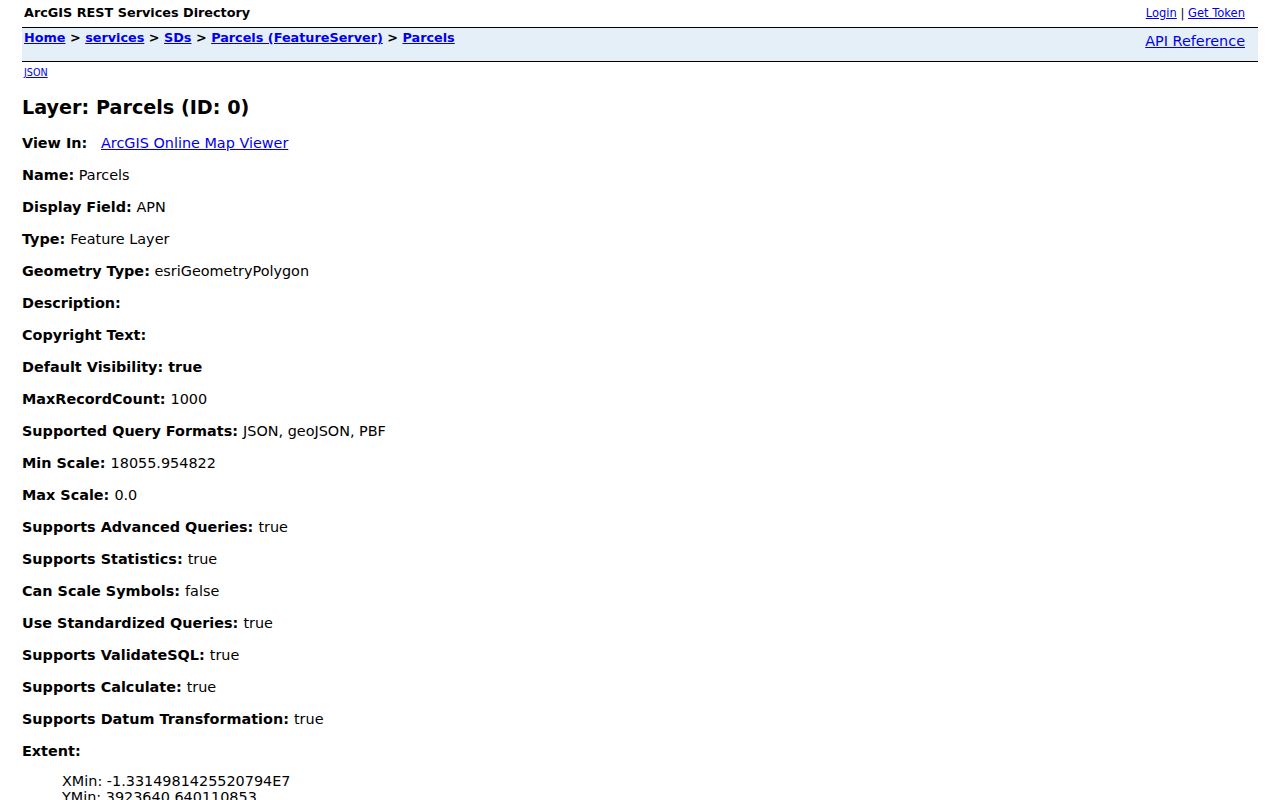Click the MaxRecordCount value 1000
Image resolution: width=1280 pixels, height=800 pixels.
pyautogui.click(x=189, y=399)
